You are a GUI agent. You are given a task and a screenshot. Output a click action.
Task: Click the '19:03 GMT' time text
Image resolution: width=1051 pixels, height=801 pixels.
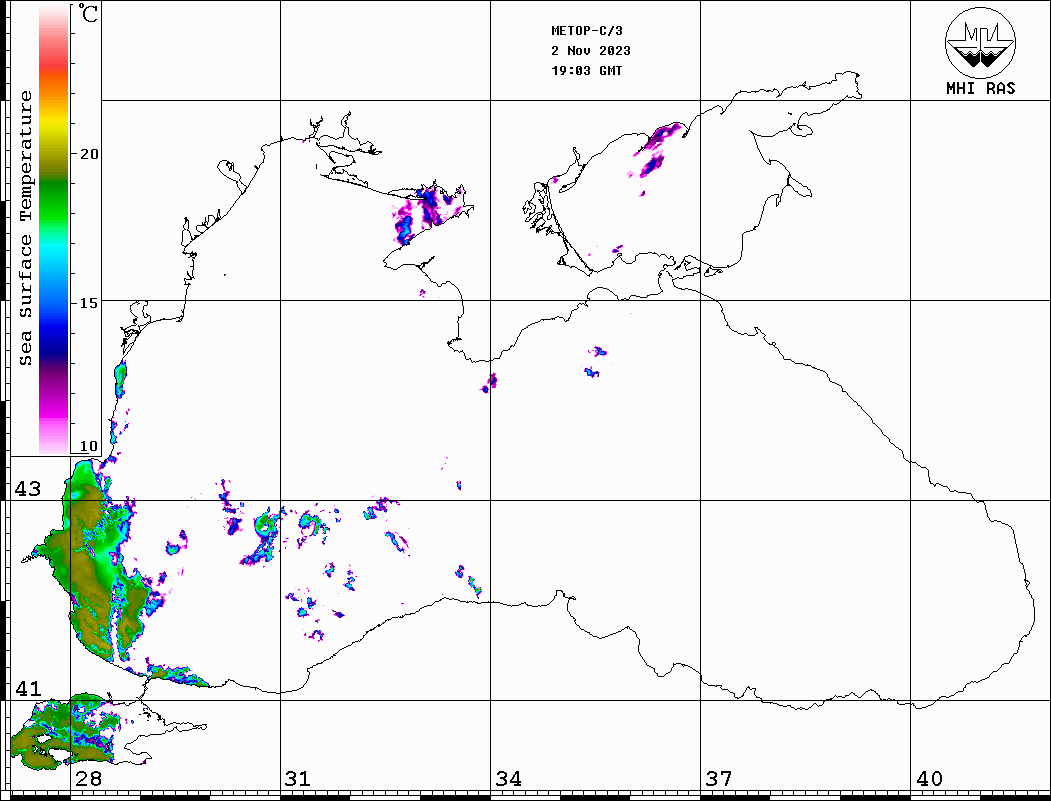pos(587,71)
